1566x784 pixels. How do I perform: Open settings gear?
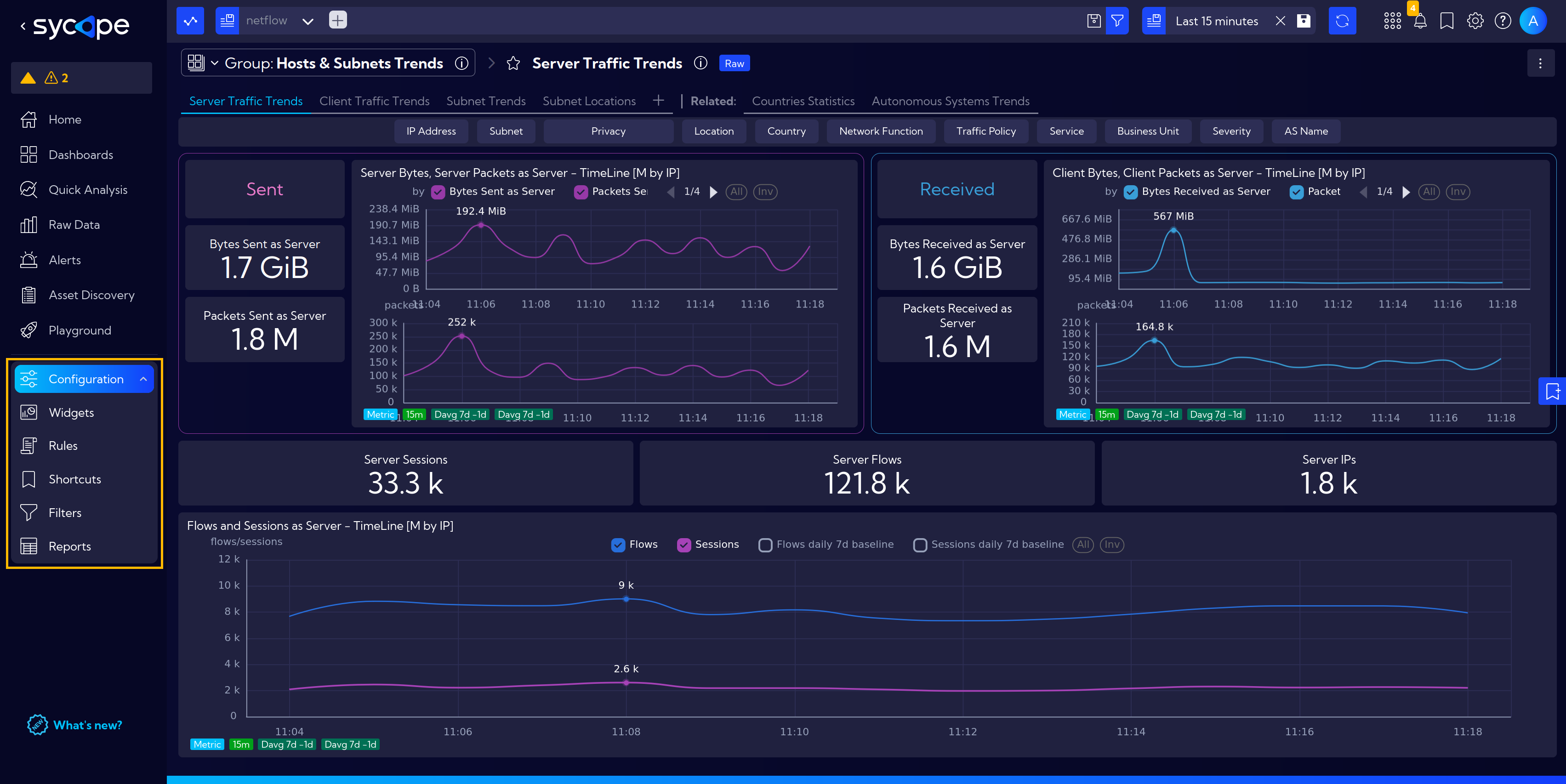(1475, 21)
